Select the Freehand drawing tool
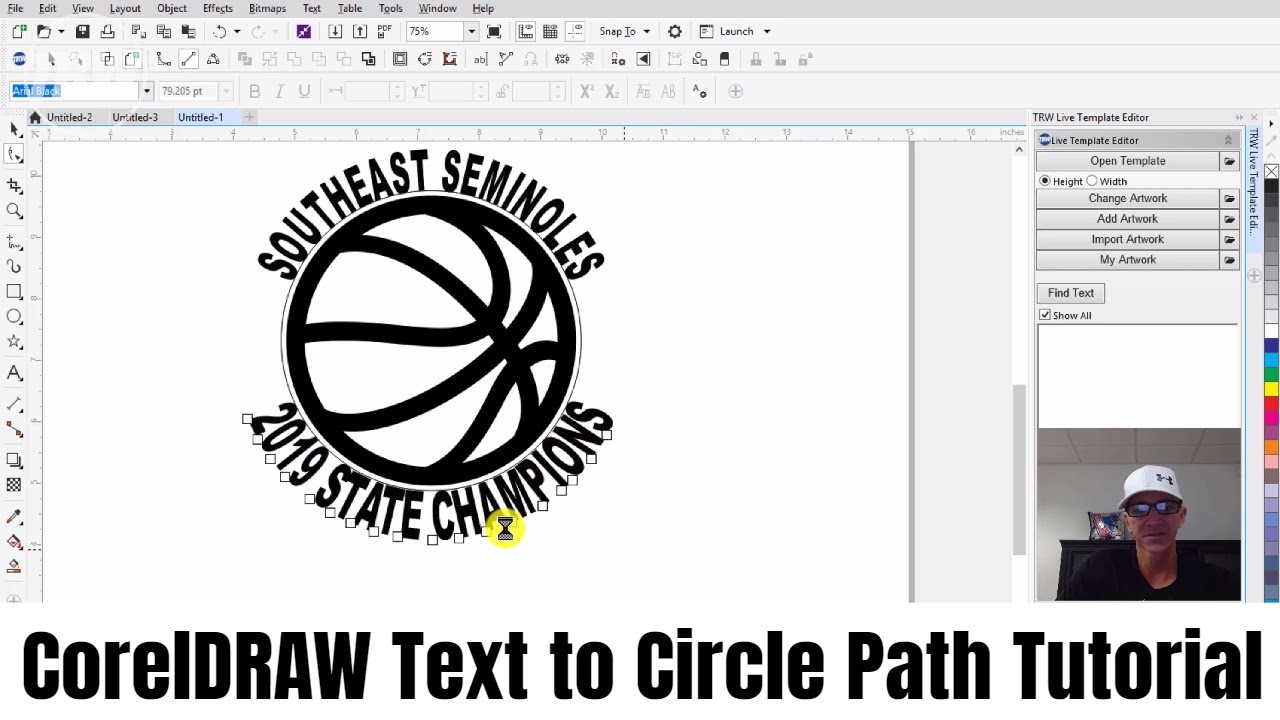This screenshot has width=1280, height=720. [14, 242]
